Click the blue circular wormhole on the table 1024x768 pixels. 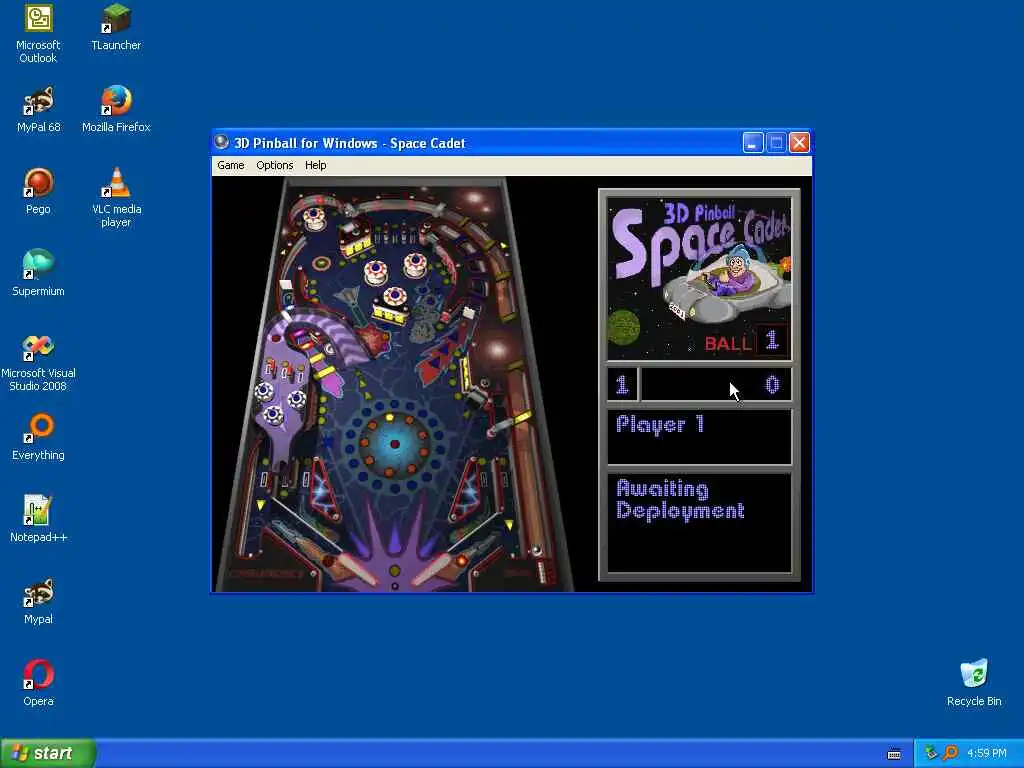tap(394, 444)
